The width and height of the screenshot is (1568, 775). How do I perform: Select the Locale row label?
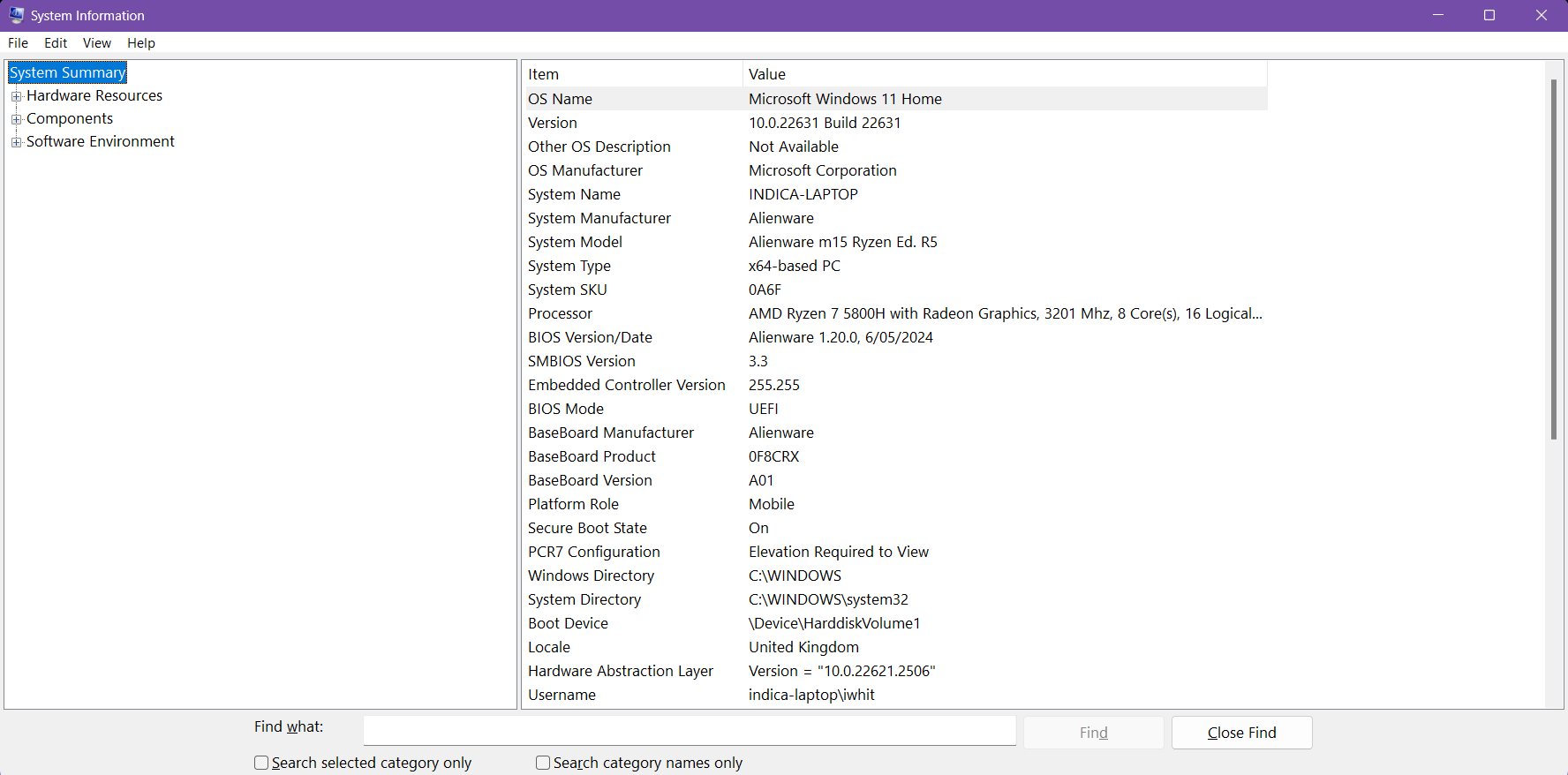549,647
